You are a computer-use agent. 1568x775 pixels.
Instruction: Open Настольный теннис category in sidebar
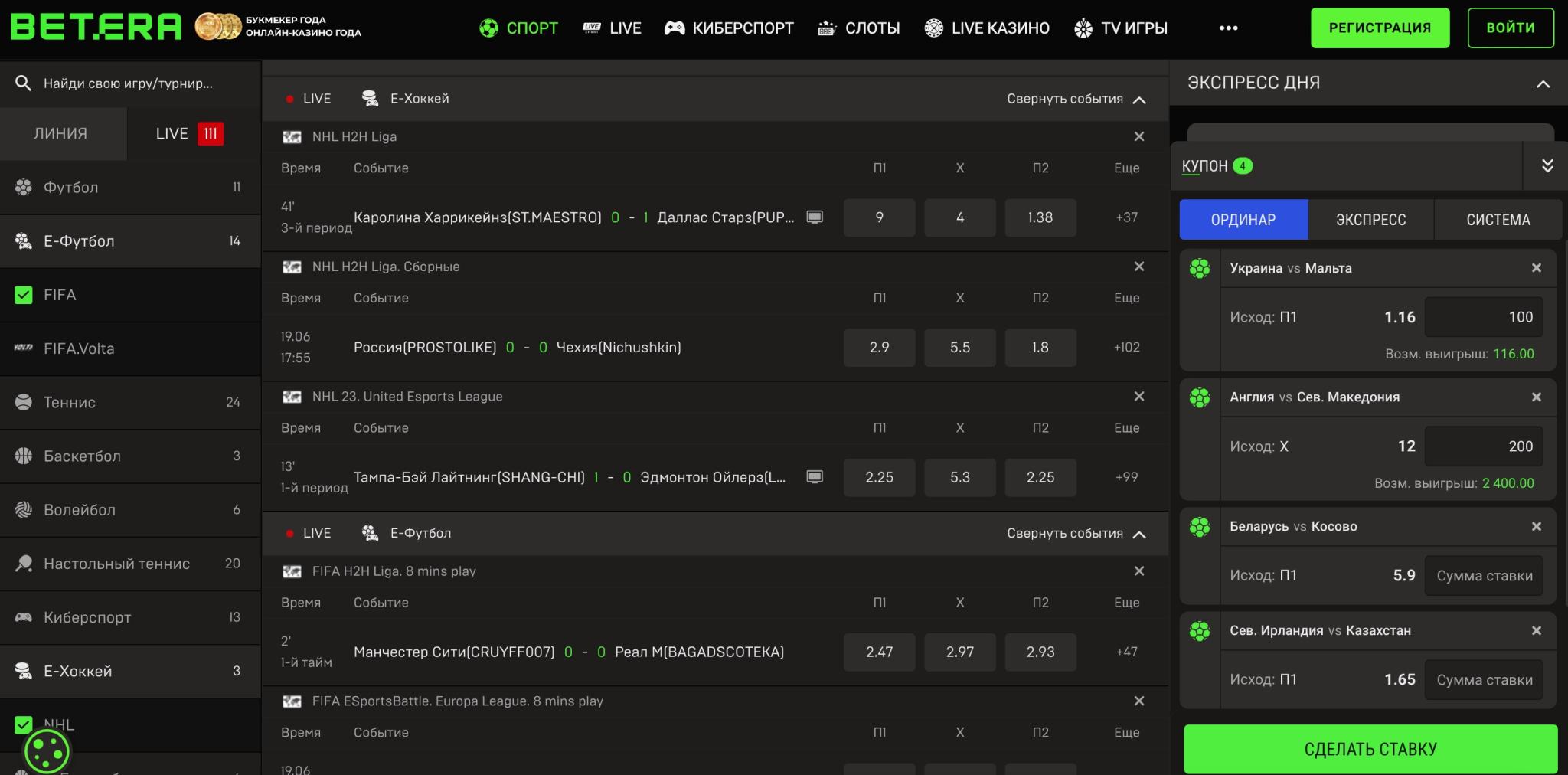click(x=130, y=564)
